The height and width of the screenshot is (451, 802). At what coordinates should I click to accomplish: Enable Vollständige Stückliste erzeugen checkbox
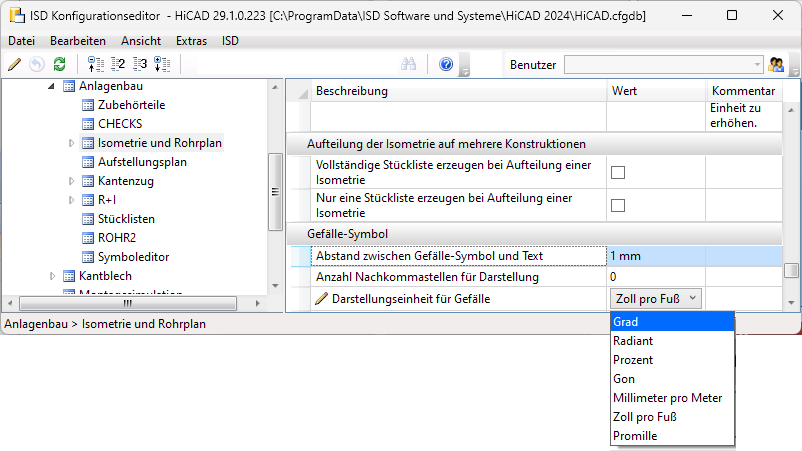(x=618, y=172)
